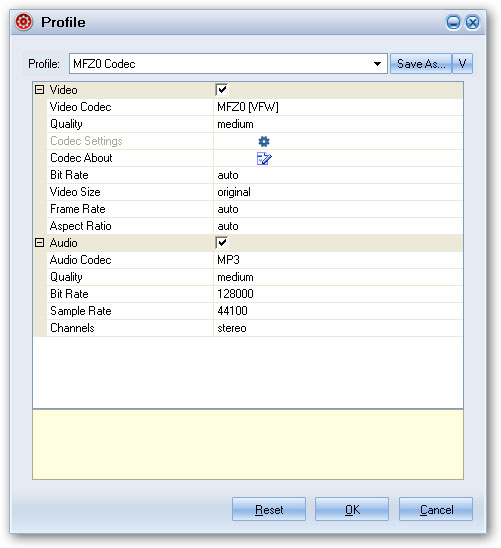Click the Codec About notepad icon
This screenshot has height=548, width=501.
click(264, 158)
